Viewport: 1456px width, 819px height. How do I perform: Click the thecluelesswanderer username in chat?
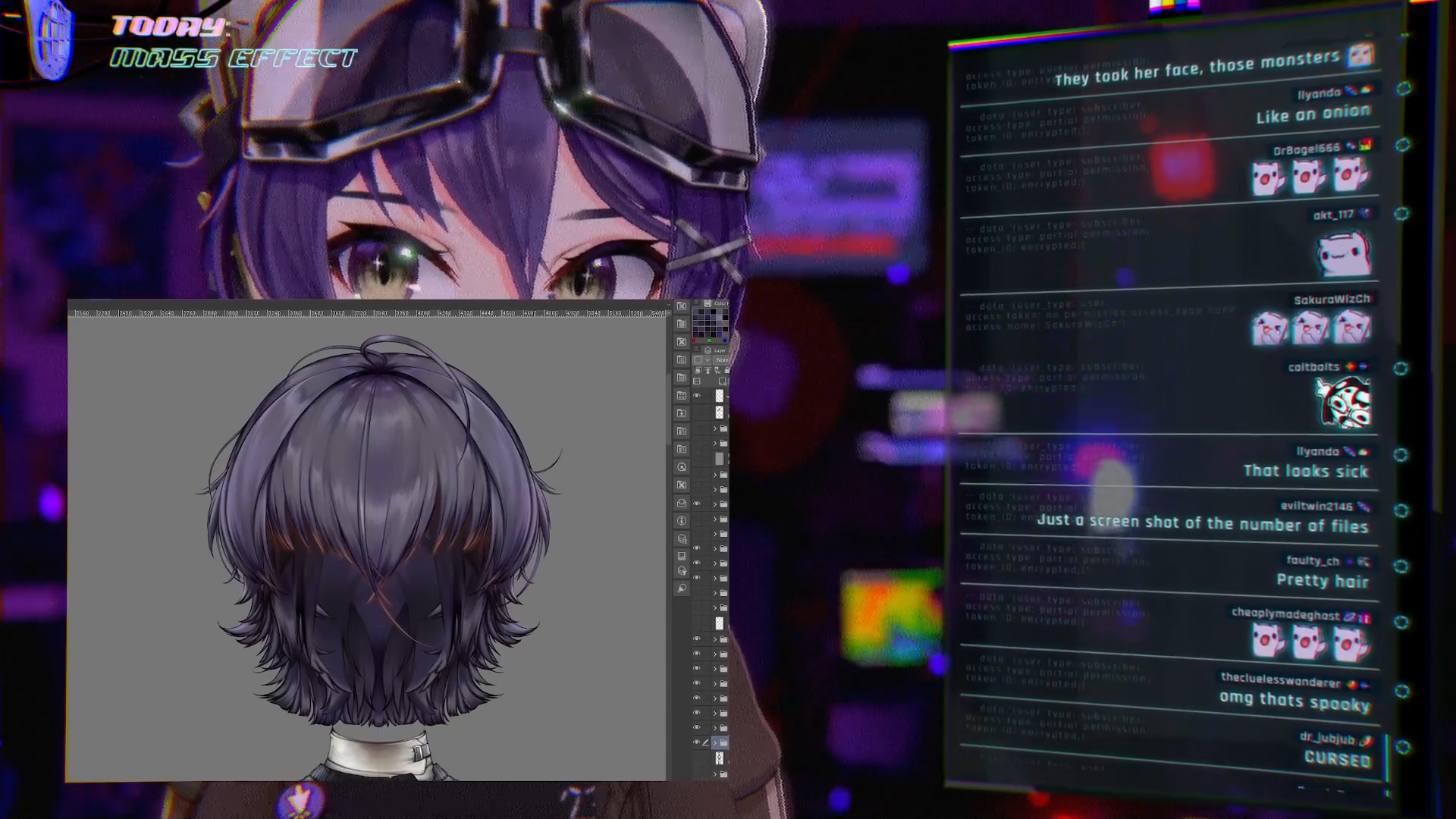pos(1281,680)
